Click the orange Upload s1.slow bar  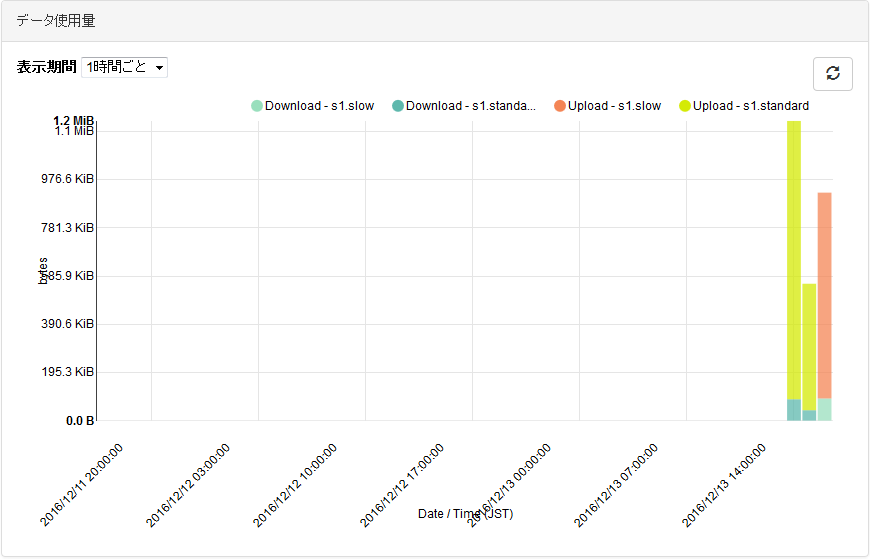click(x=825, y=295)
